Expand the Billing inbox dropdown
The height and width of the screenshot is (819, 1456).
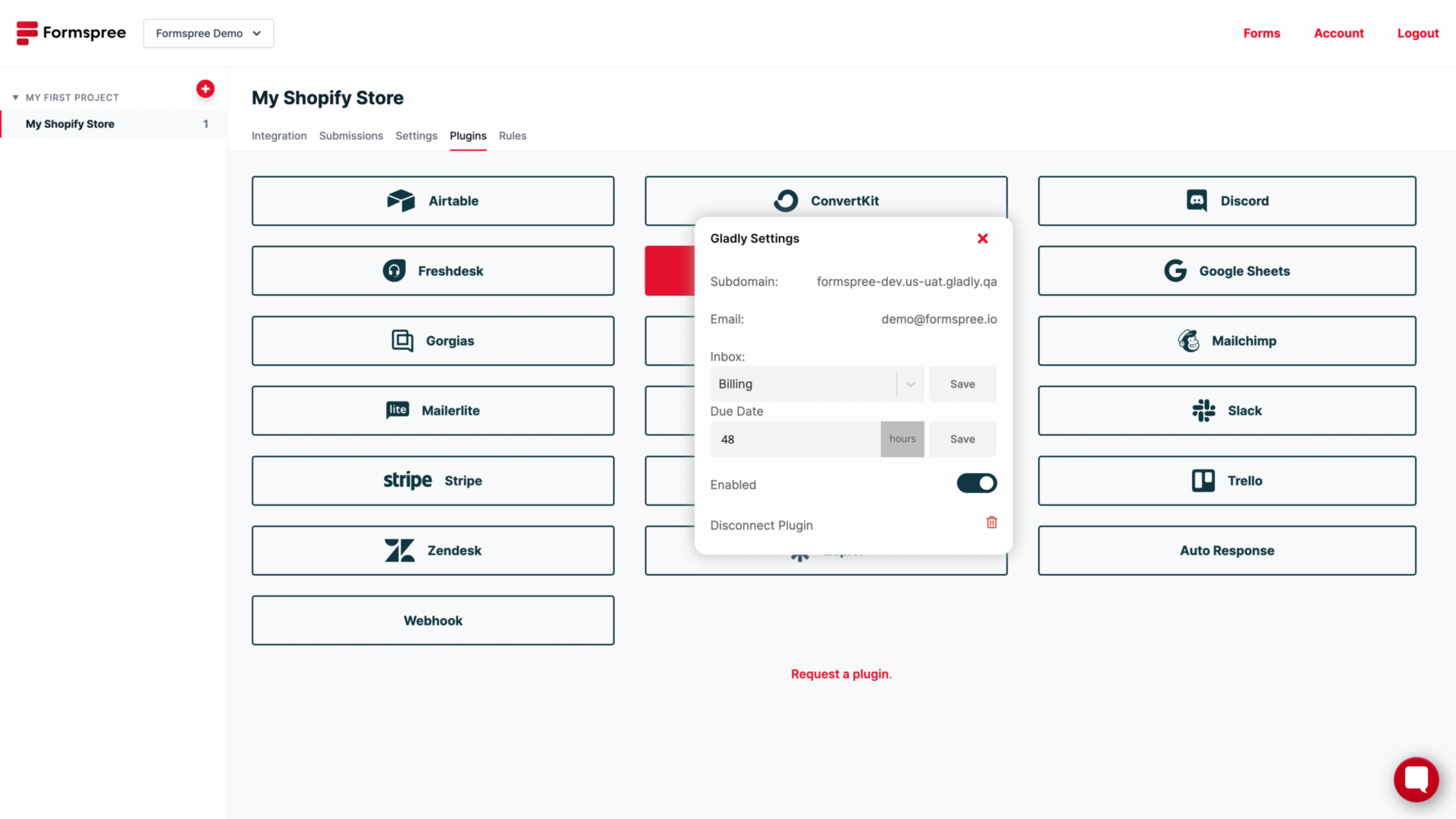pyautogui.click(x=910, y=384)
